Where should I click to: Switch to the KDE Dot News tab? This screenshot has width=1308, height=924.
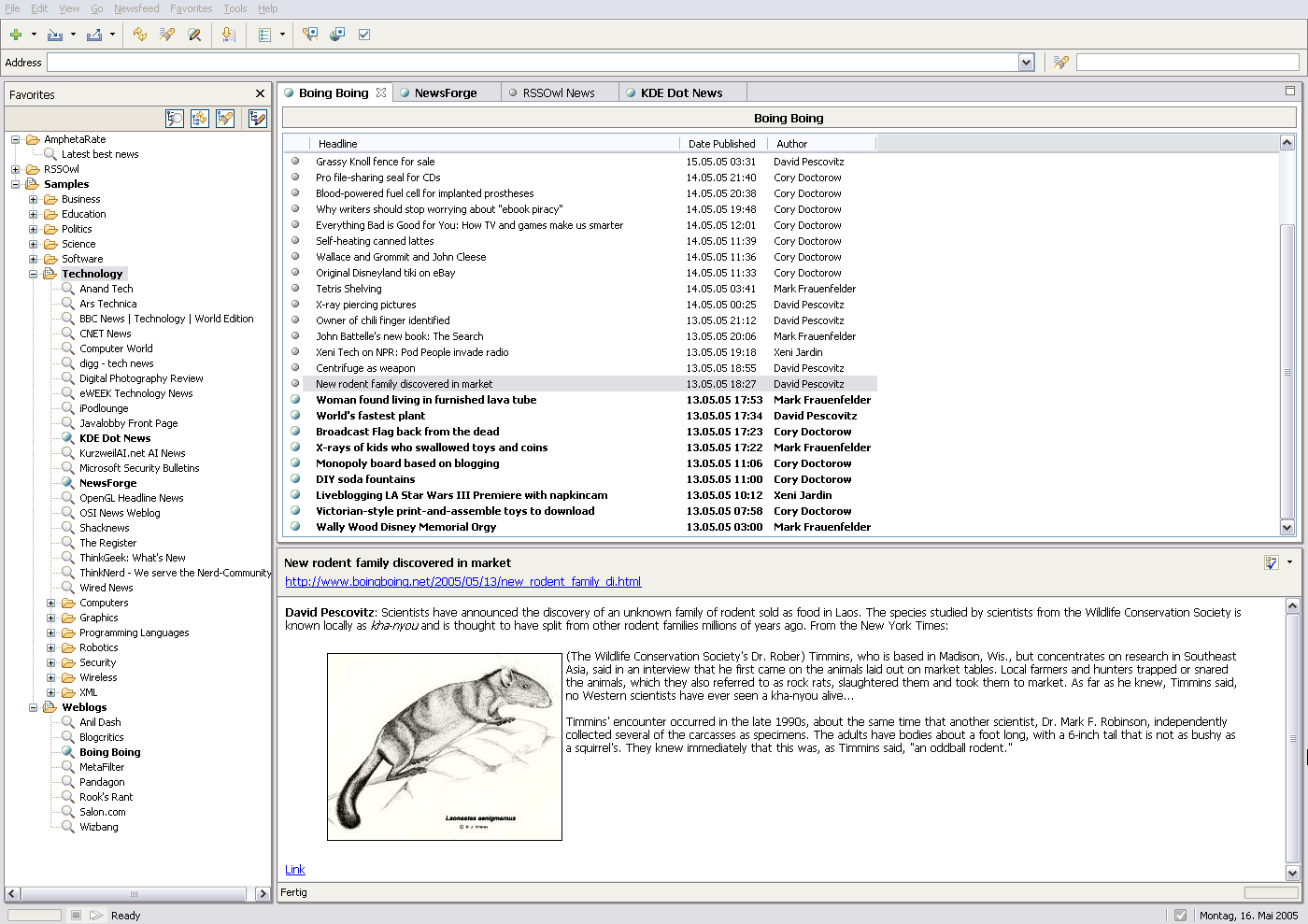(681, 92)
